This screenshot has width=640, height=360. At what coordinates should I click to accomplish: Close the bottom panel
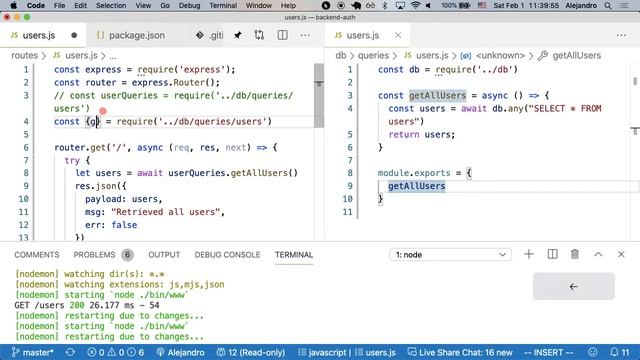tap(621, 254)
